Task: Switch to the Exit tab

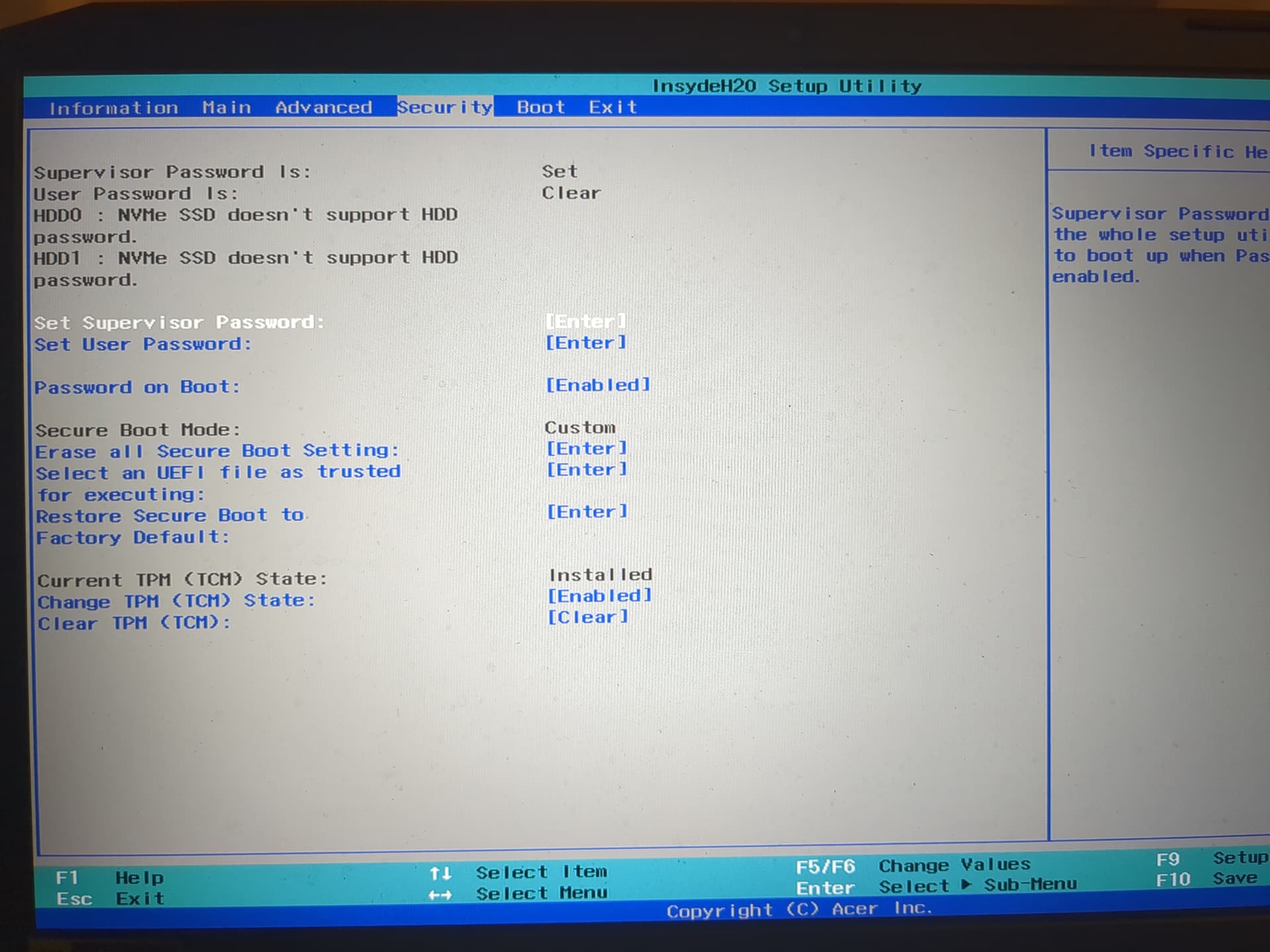Action: [613, 107]
